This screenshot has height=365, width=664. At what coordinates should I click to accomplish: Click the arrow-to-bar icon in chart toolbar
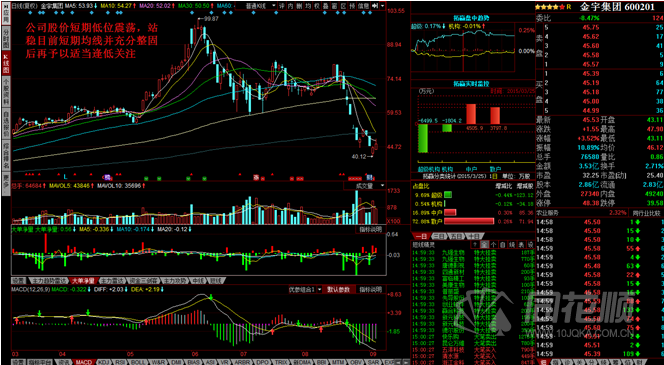pos(375,6)
